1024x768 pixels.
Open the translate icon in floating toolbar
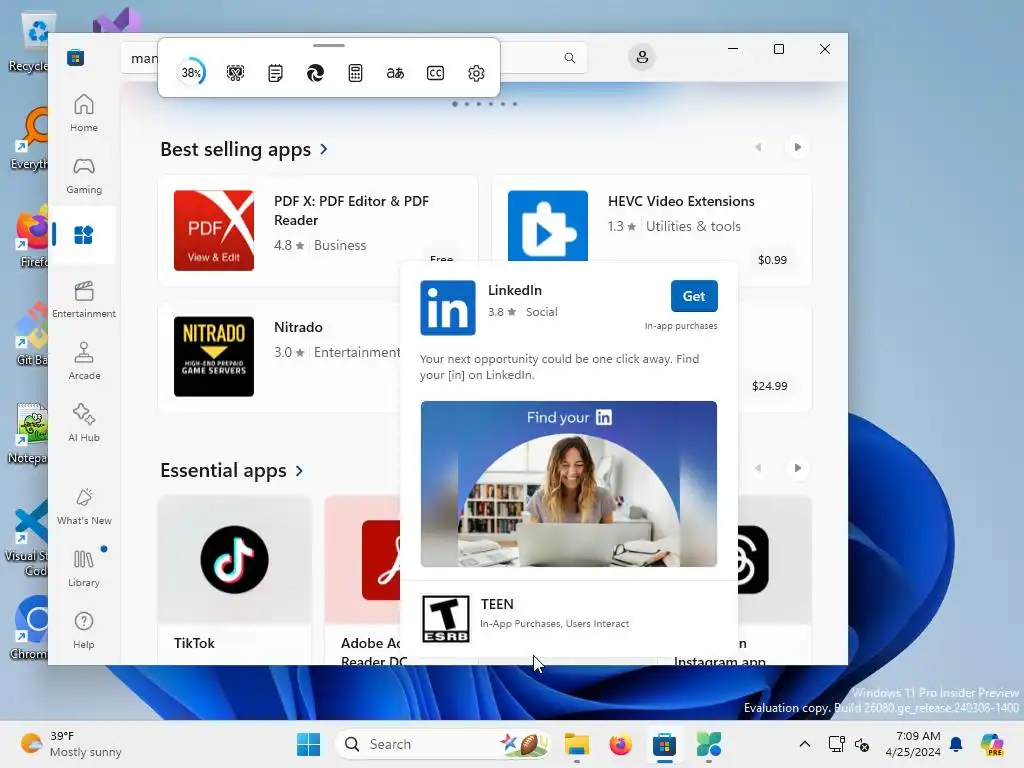395,73
